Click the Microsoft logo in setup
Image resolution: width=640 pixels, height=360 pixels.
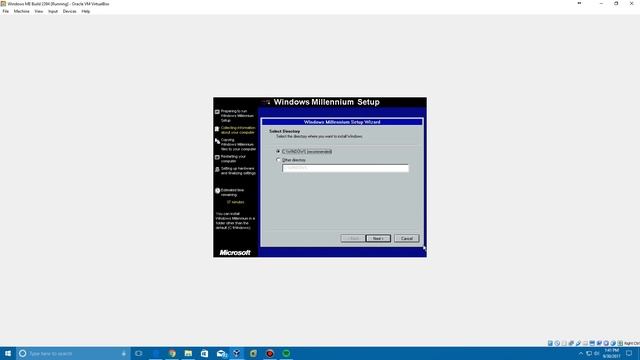(x=235, y=253)
